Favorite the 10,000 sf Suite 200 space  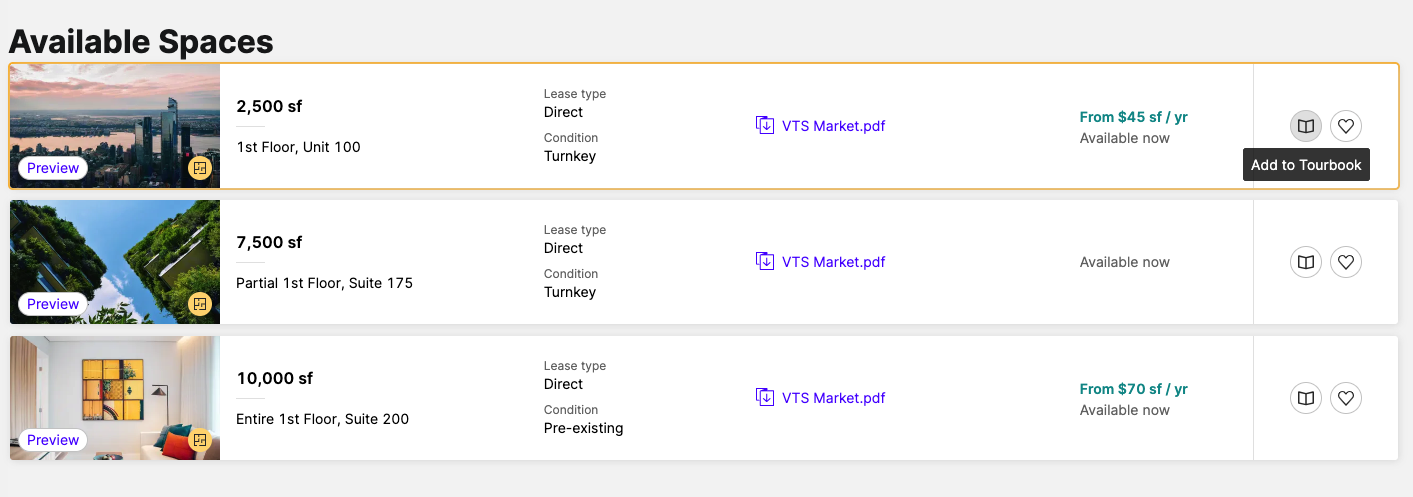[1346, 398]
